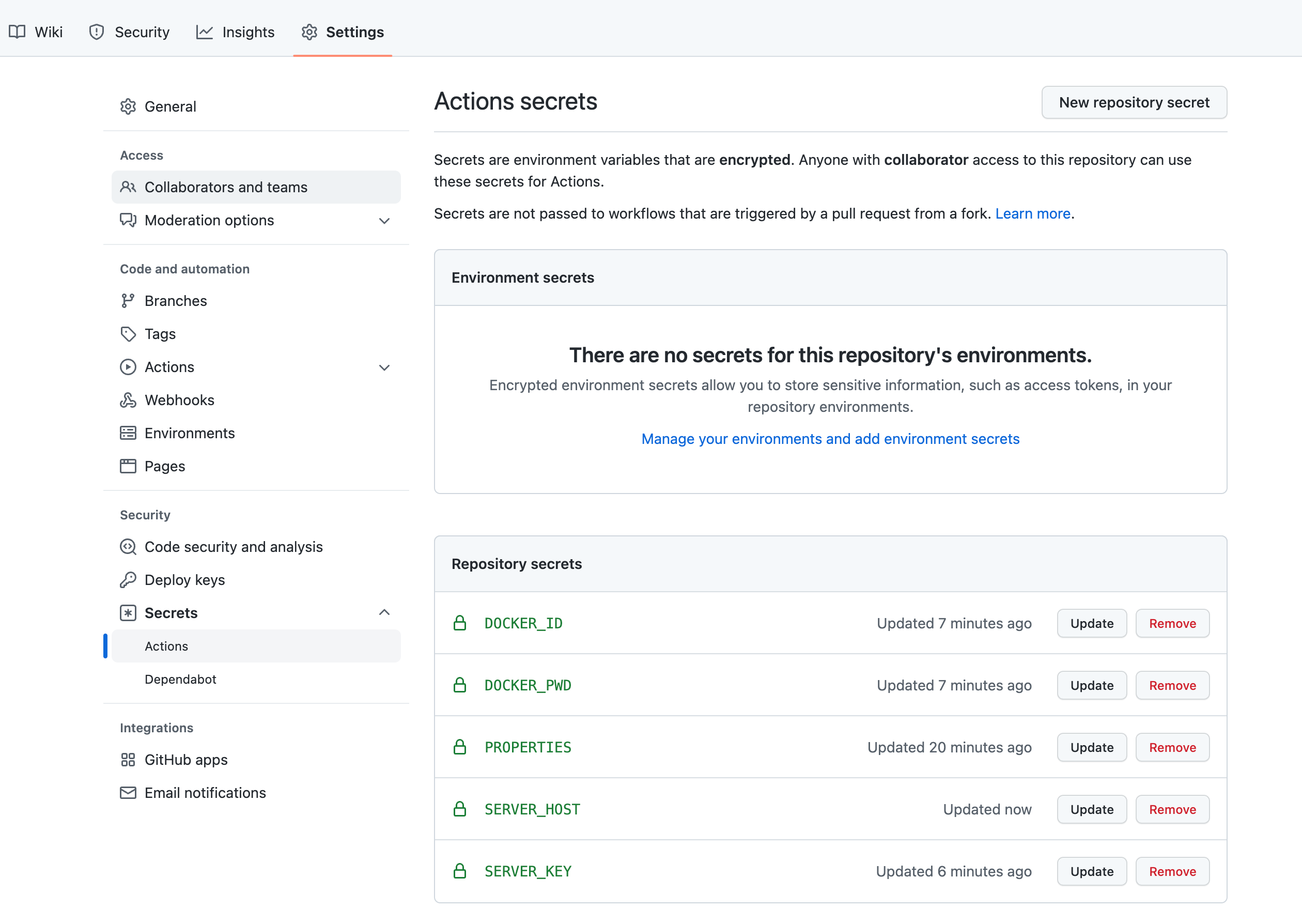This screenshot has height=924, width=1302.
Task: Expand the Actions sidebar section chevron
Action: coord(384,367)
